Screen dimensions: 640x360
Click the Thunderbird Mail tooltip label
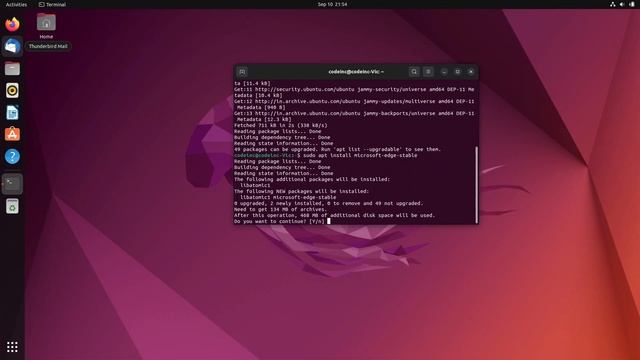[48, 47]
